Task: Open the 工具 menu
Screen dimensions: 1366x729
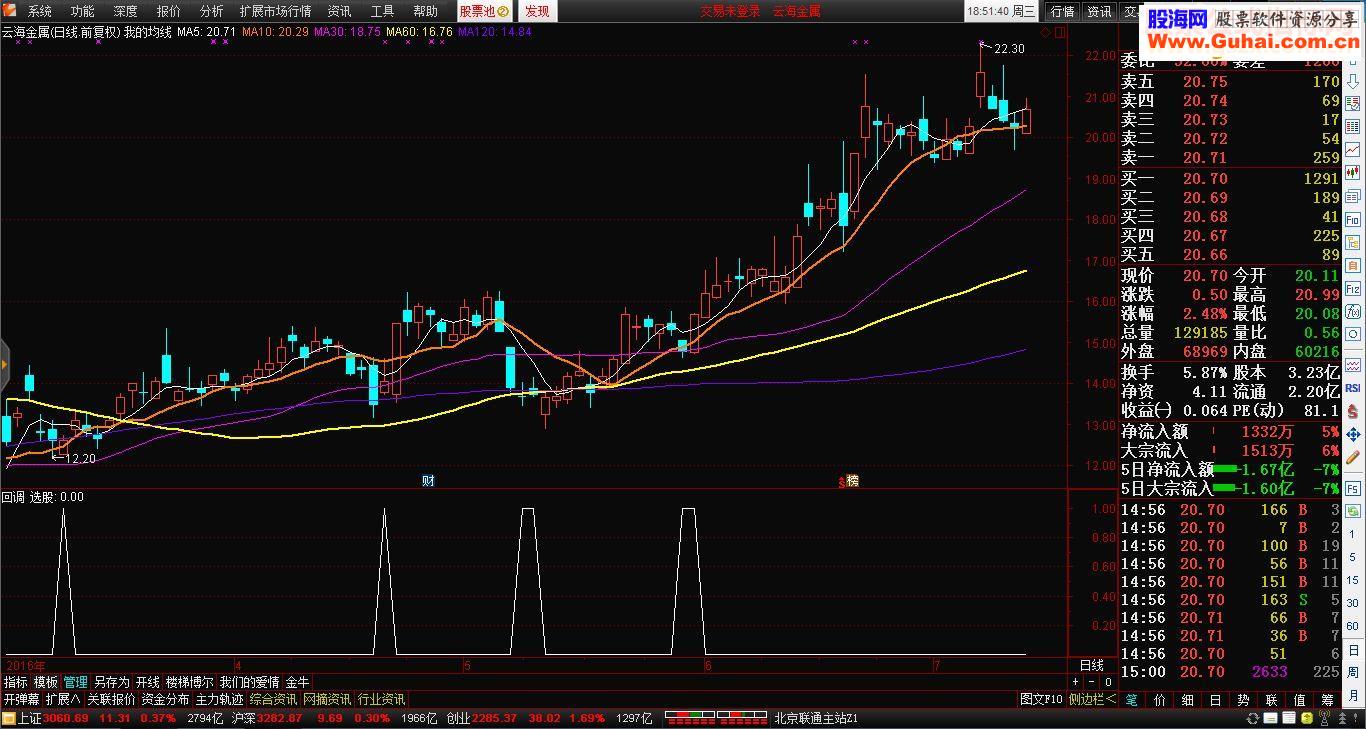Action: [x=382, y=11]
